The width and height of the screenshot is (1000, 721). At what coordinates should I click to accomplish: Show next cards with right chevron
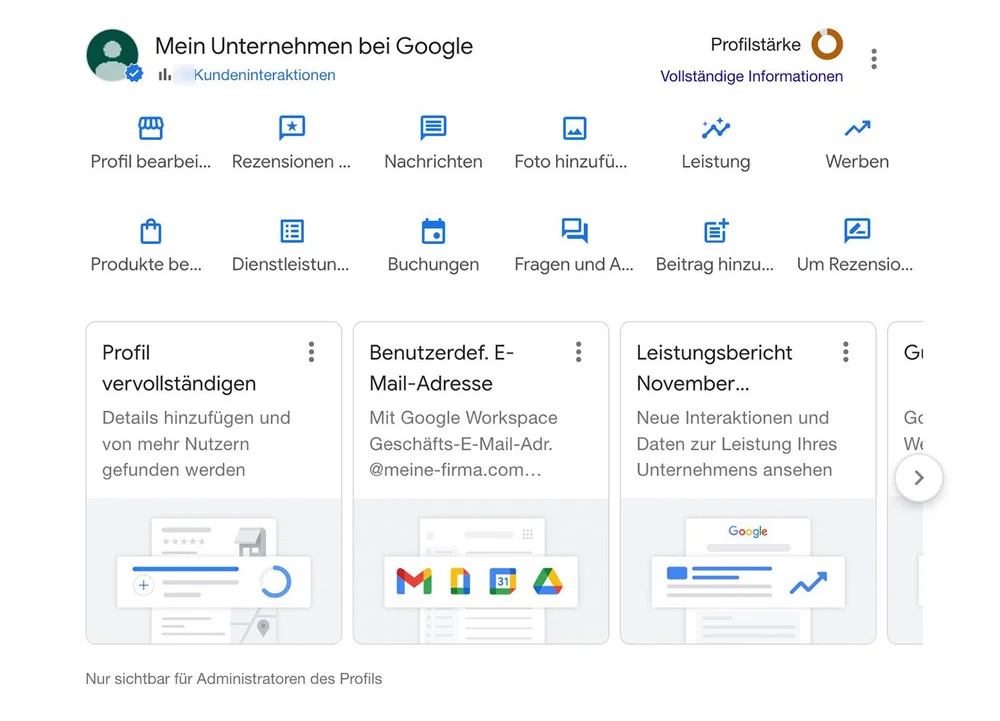click(918, 477)
